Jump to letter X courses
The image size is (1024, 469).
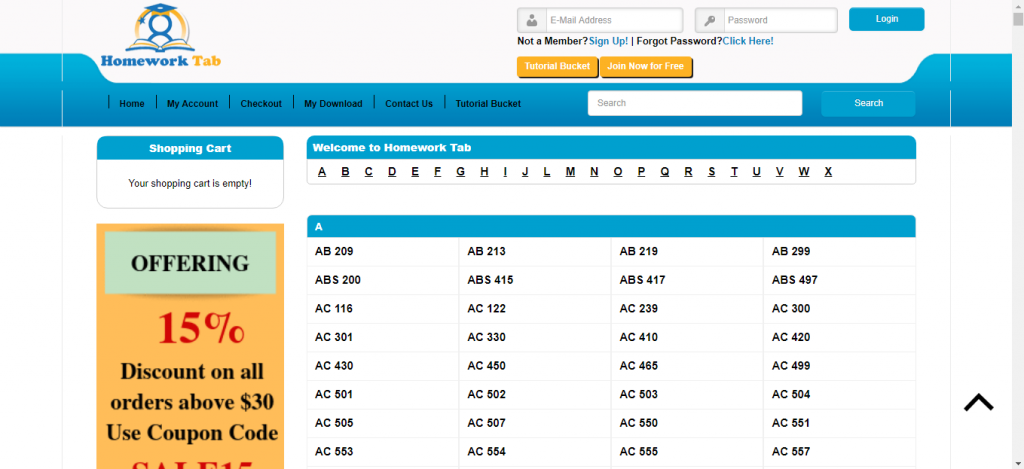tap(828, 172)
